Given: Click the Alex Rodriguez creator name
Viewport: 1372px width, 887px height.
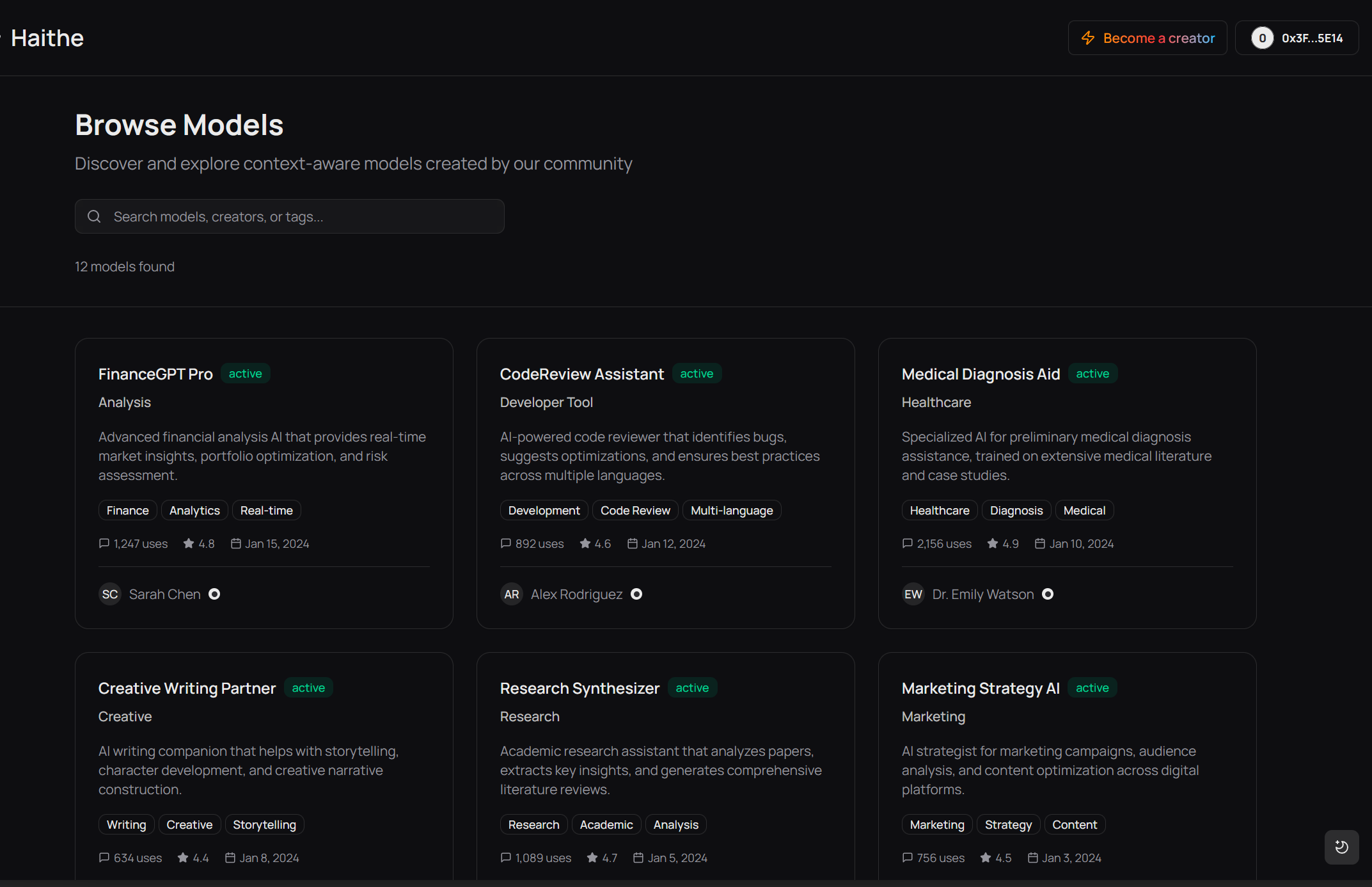Looking at the screenshot, I should point(576,594).
